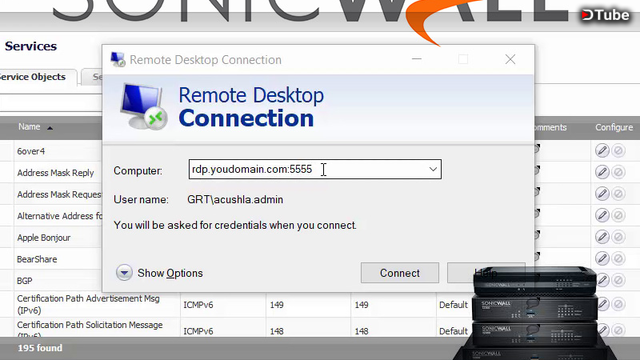Select Certification Path Advertisement Msg (IPv6) name
640x360 pixels.
[x=88, y=304]
